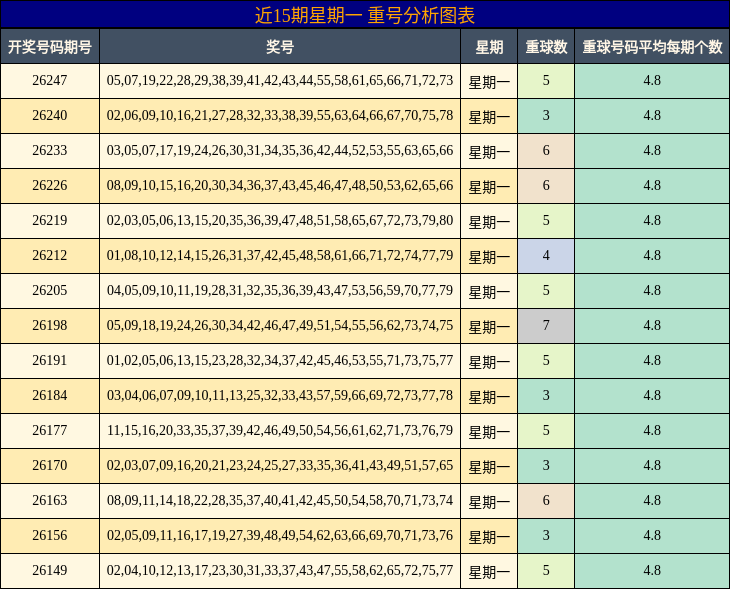
Task: Select issue number 26247
Action: 50,81
